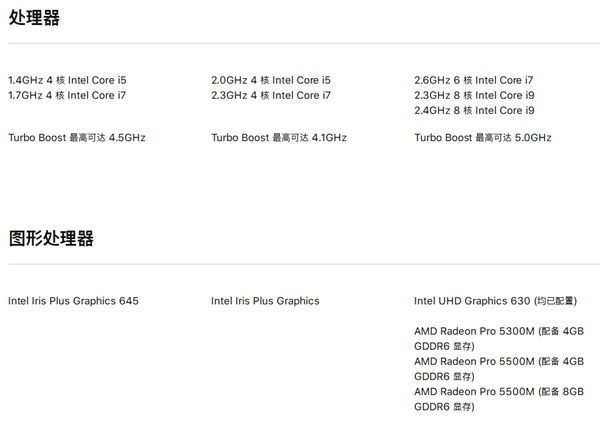
Task: Click Turbo Boost 最高可达 5.0GHz text
Action: point(482,138)
